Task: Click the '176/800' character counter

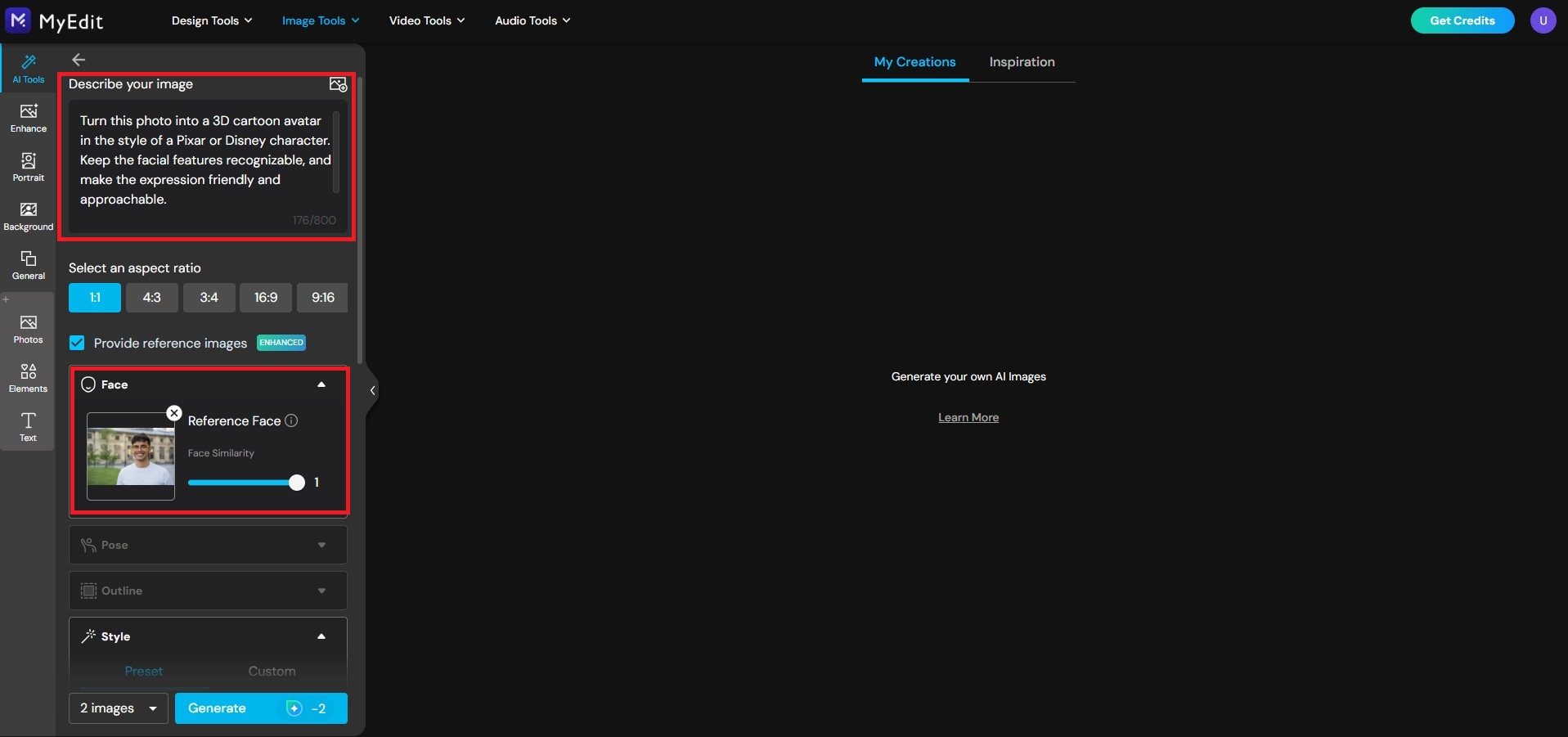Action: point(314,220)
